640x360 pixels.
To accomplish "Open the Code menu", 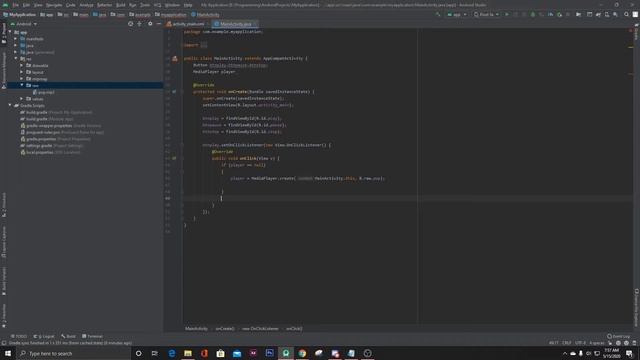I will 71,5.
